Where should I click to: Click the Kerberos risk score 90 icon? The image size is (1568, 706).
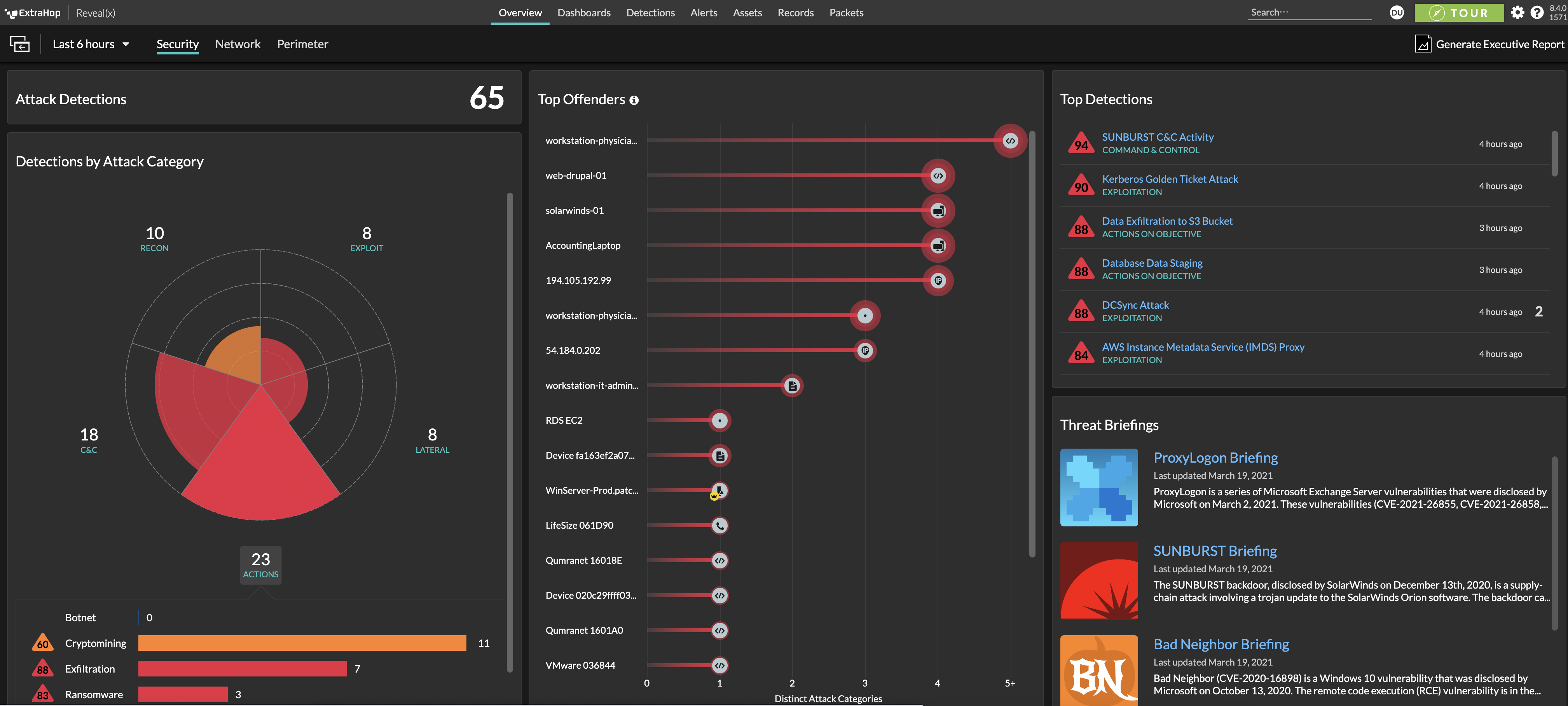1081,185
